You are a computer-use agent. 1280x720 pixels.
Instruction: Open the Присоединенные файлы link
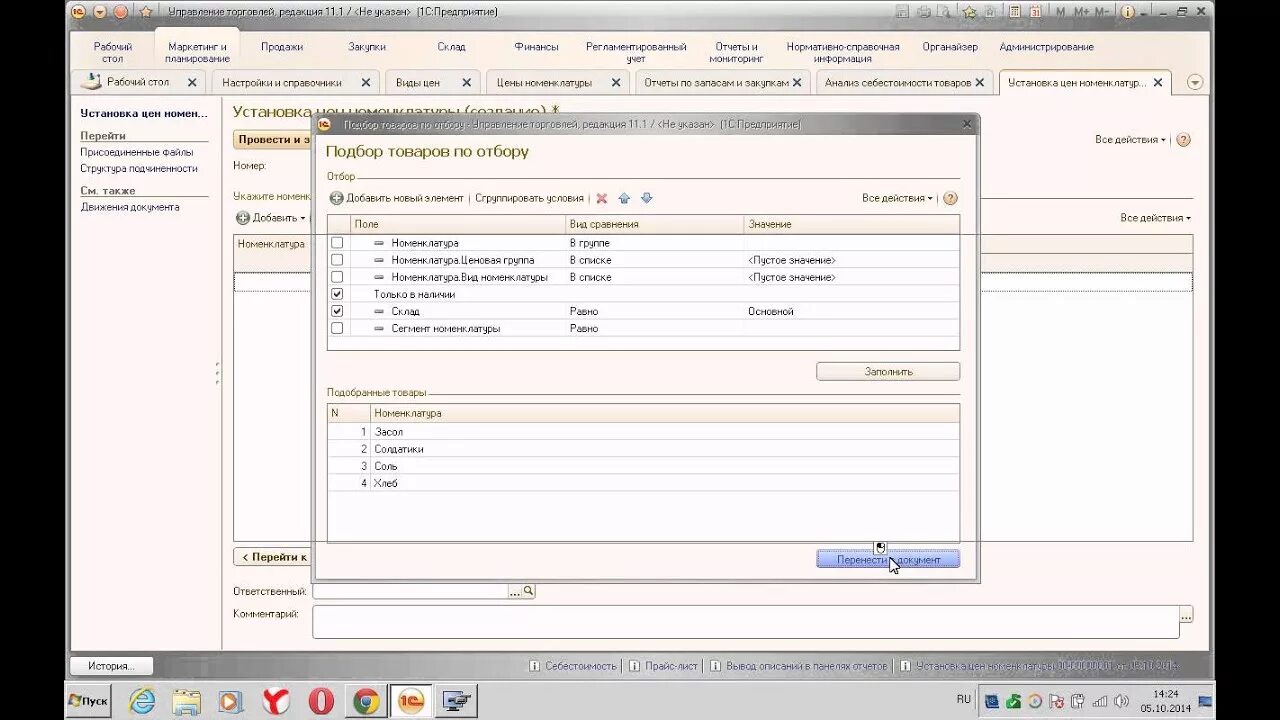pyautogui.click(x=137, y=152)
